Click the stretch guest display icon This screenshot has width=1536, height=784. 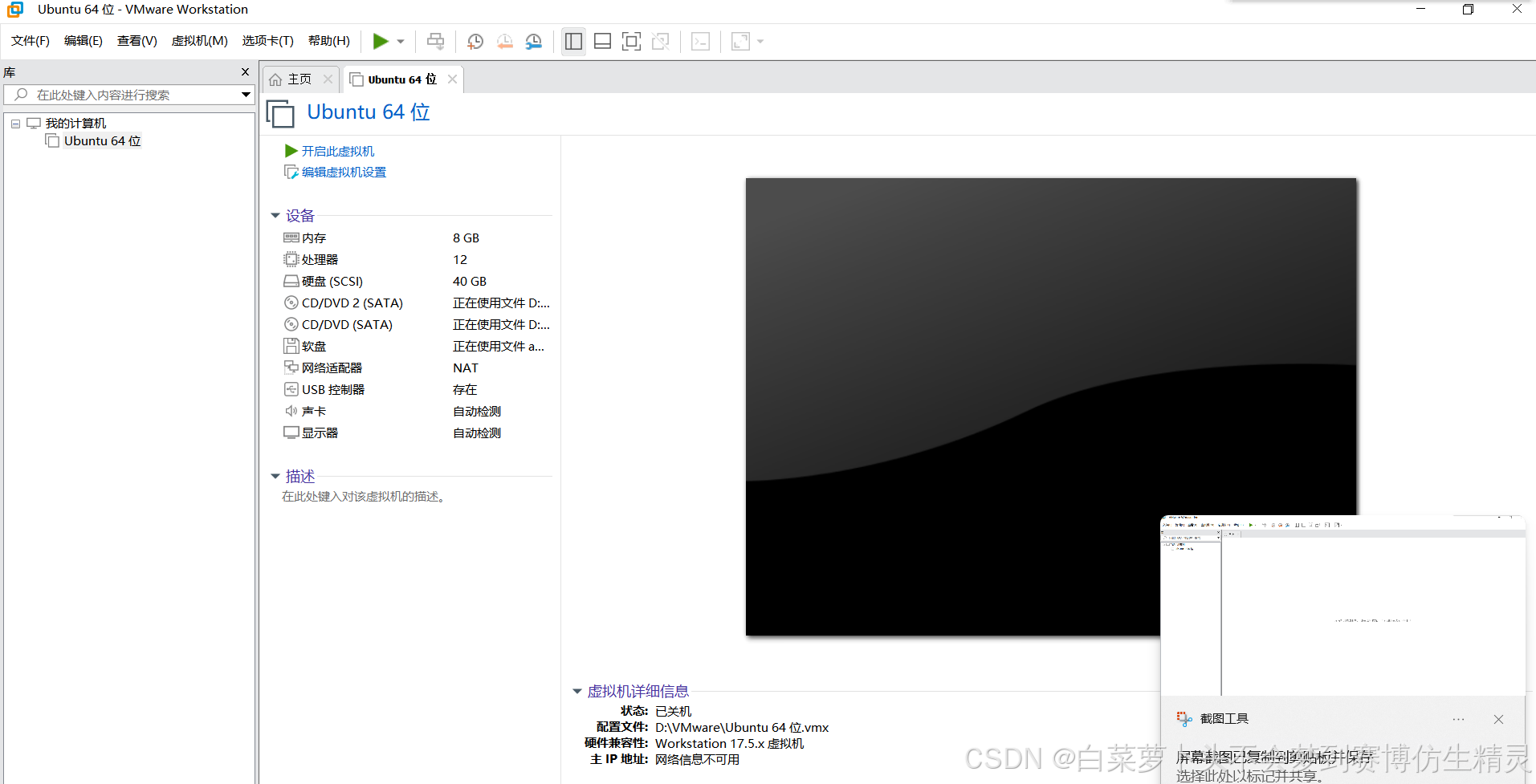pyautogui.click(x=740, y=41)
